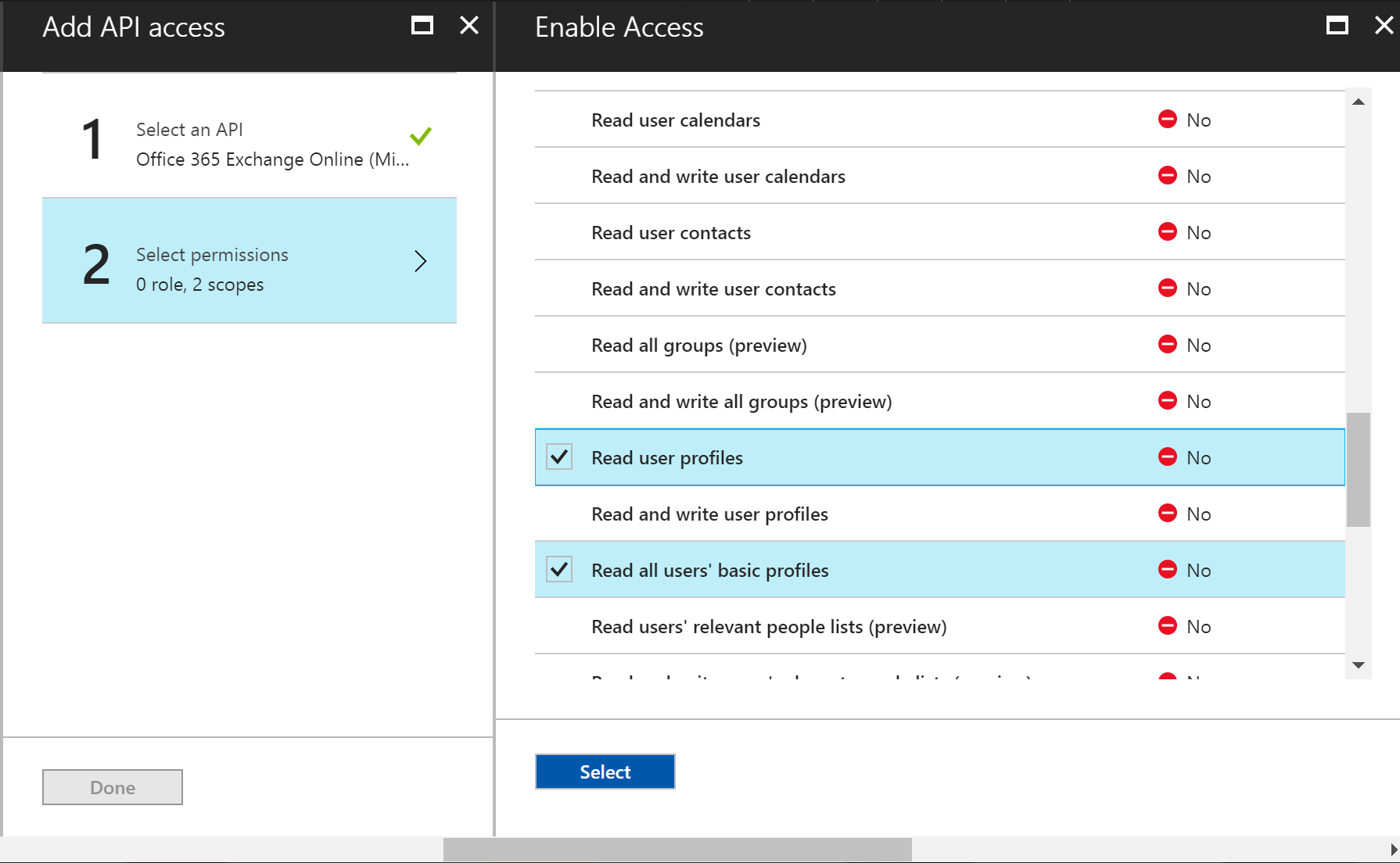Click the Done button
This screenshot has height=863, width=1400.
[113, 787]
